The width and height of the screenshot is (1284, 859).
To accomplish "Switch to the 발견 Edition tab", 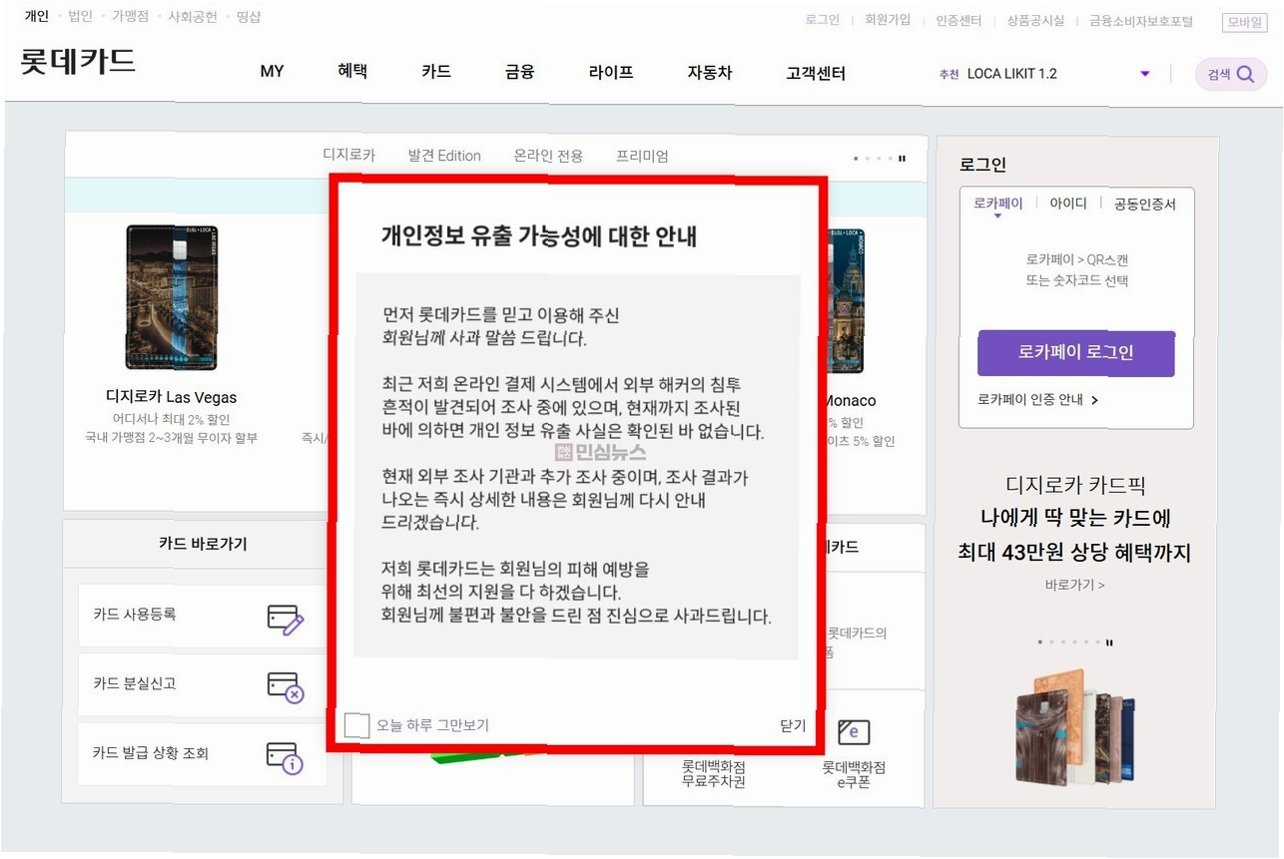I will [x=444, y=156].
